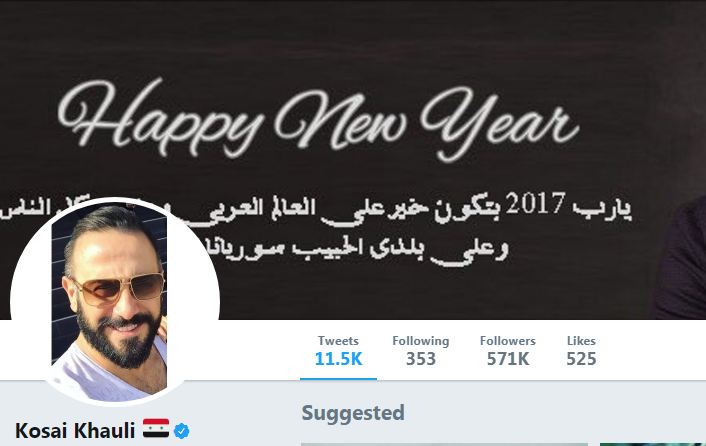Click the 353 following count
The image size is (706, 446).
point(421,359)
